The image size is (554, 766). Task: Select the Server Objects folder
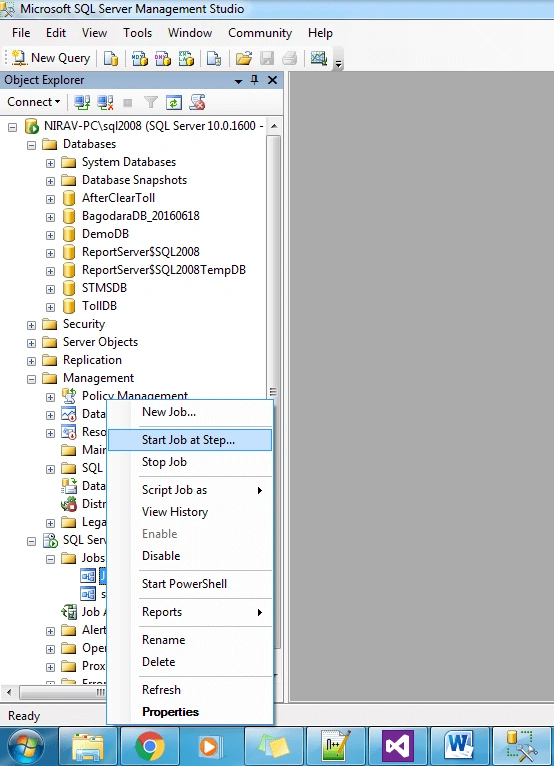100,342
